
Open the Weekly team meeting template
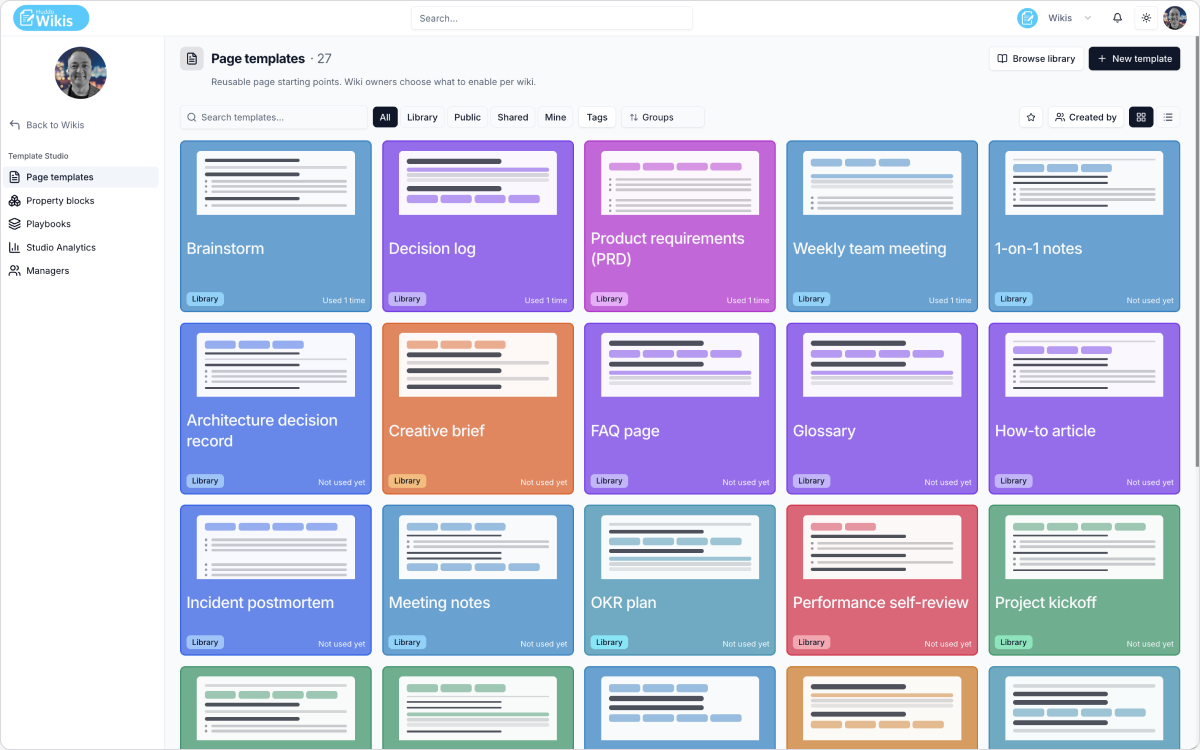[882, 227]
